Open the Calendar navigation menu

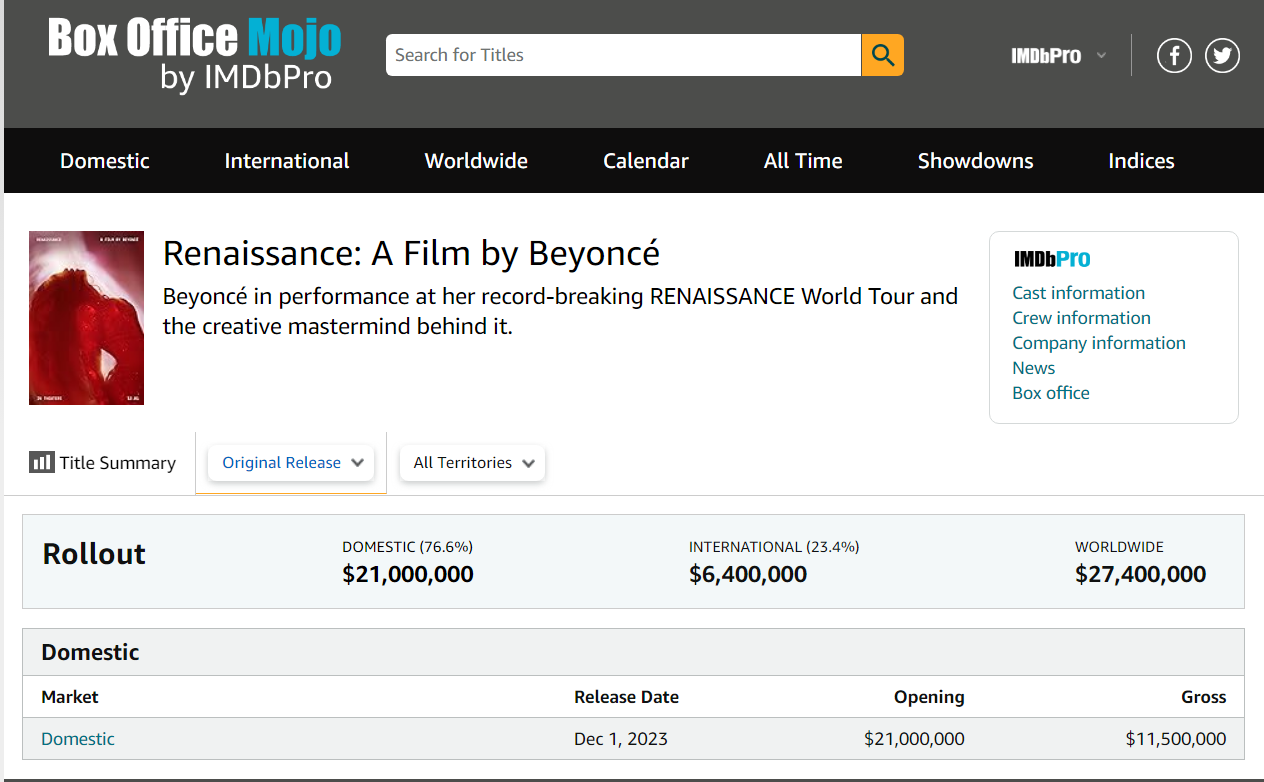click(x=646, y=161)
